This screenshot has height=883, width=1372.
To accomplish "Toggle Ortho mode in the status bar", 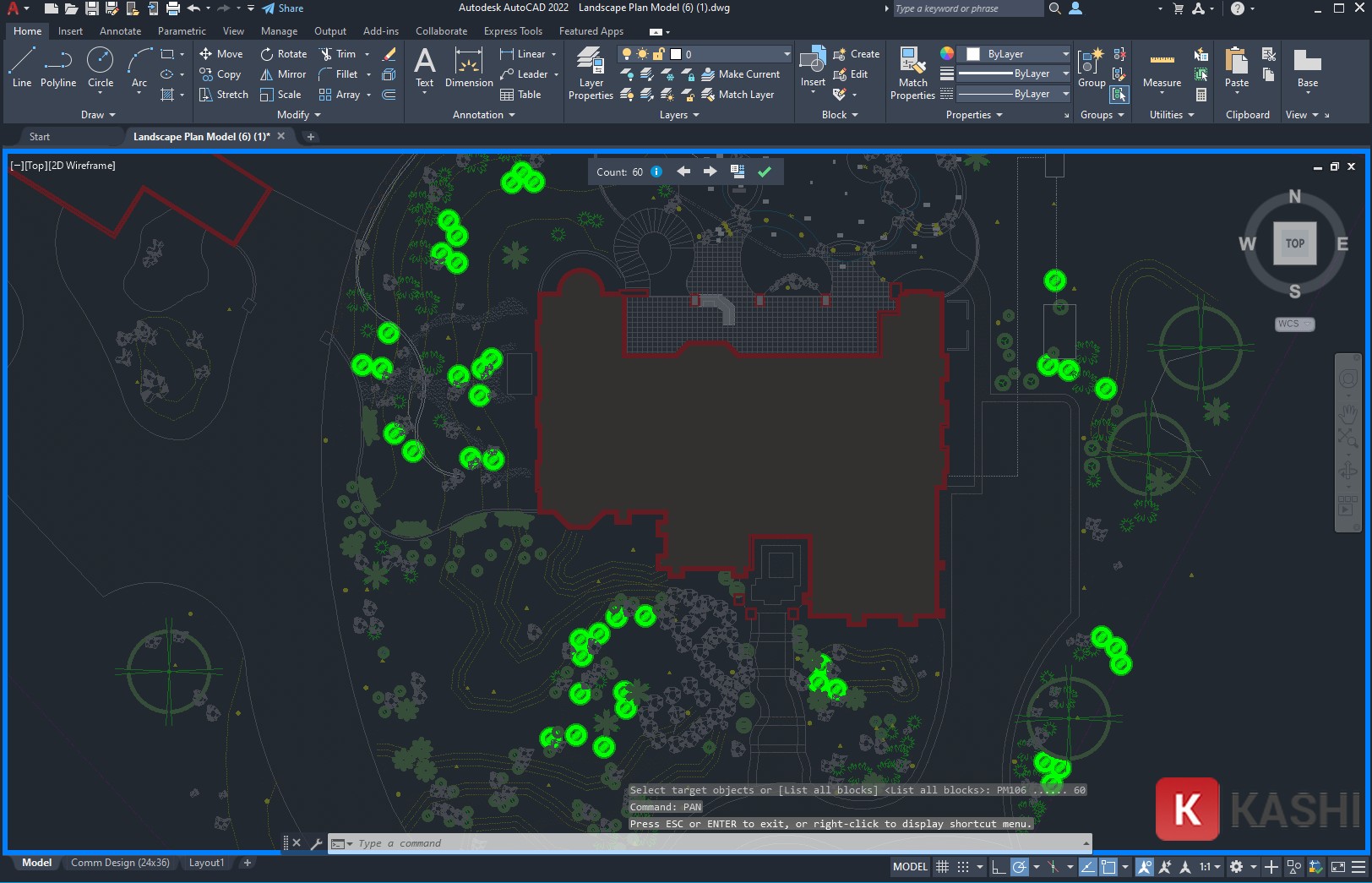I will point(998,867).
